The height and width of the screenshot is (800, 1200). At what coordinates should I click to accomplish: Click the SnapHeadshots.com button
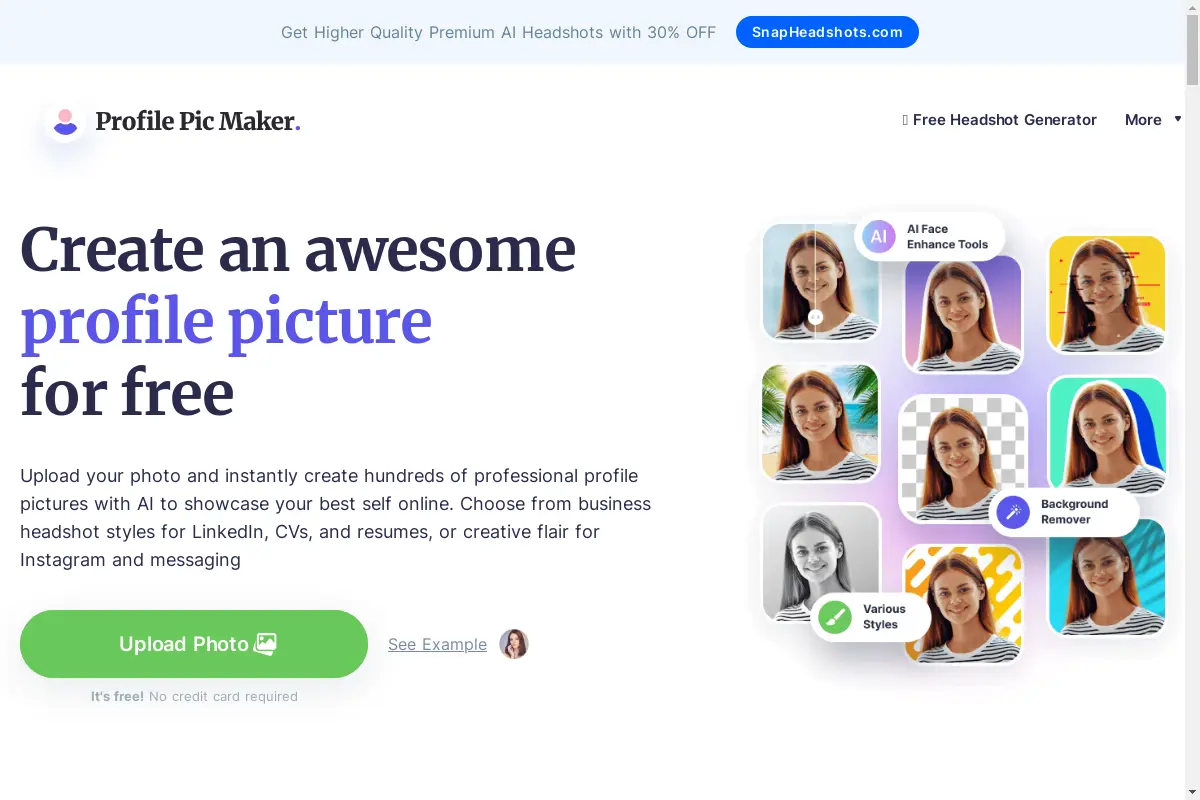click(827, 32)
